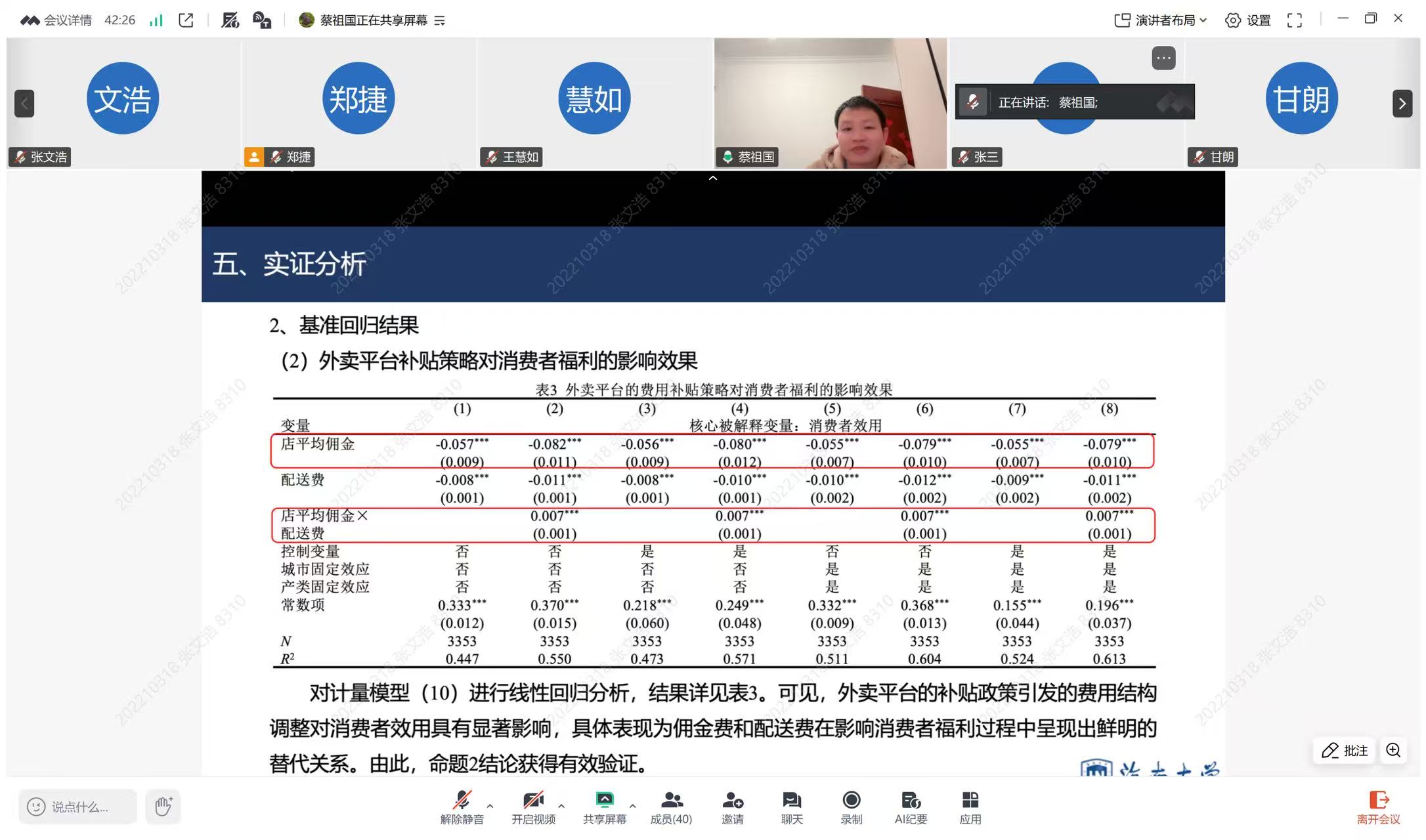Click the AI纪要 icon in toolbar
The height and width of the screenshot is (840, 1426).
911,807
